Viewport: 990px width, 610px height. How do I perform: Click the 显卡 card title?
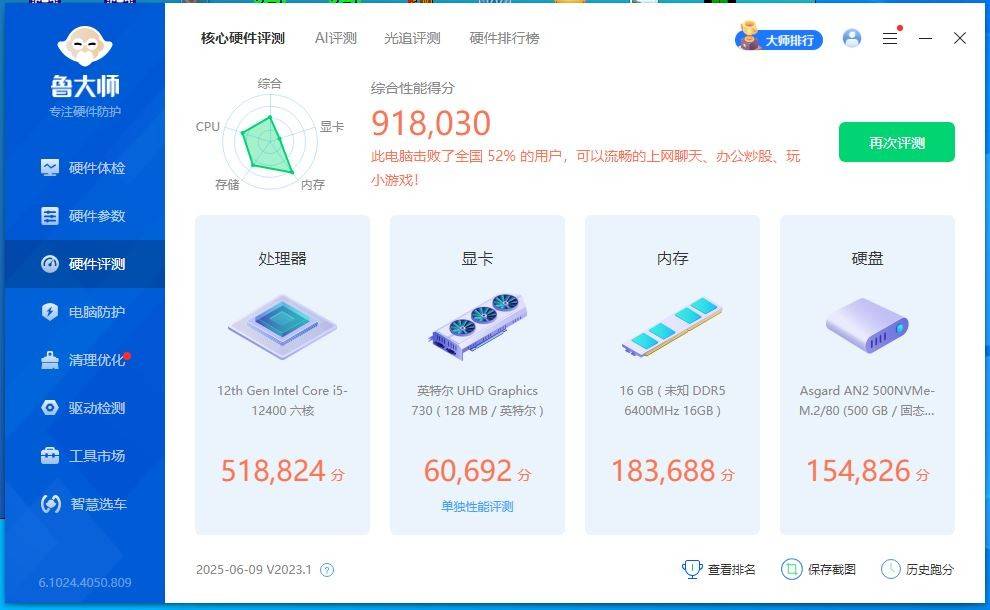(x=477, y=258)
